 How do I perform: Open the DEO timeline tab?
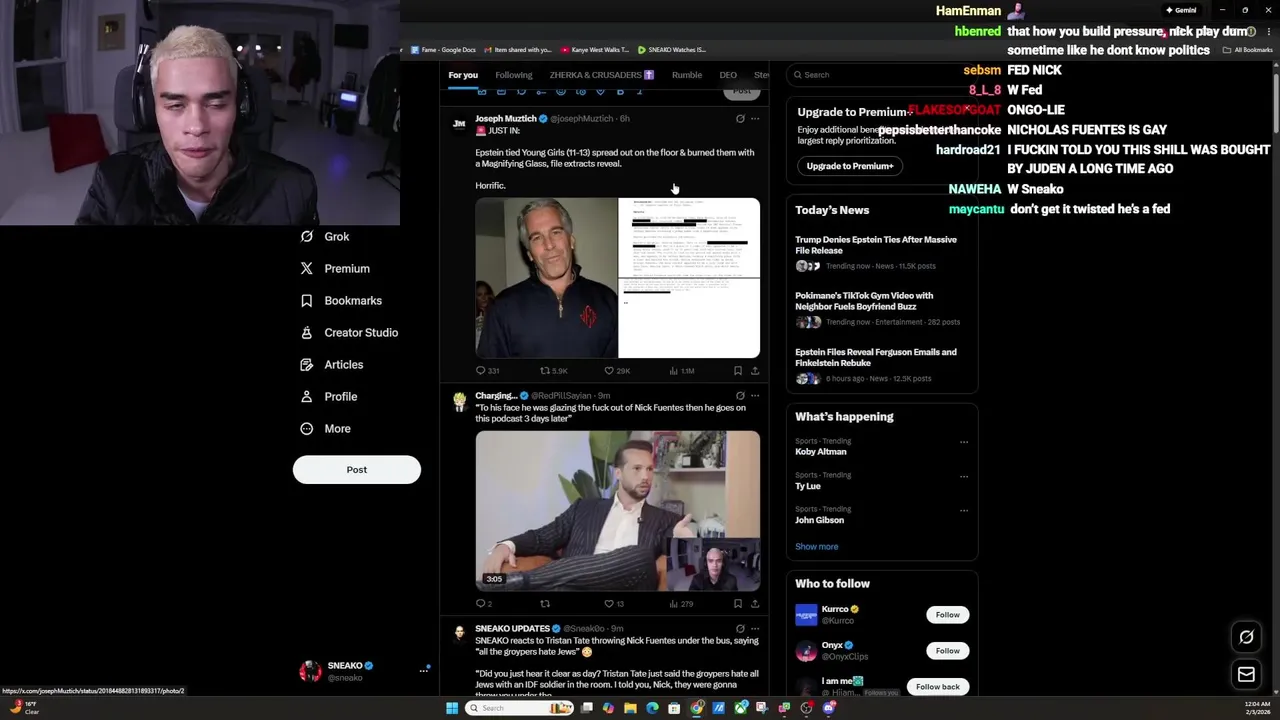[728, 75]
